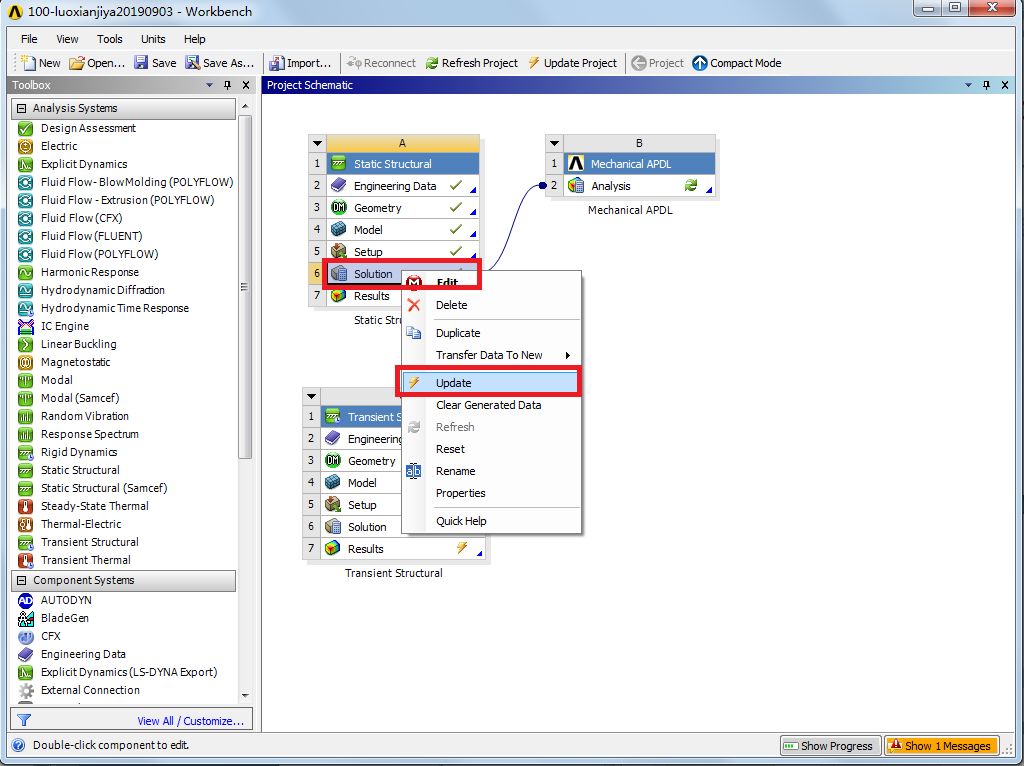The height and width of the screenshot is (766, 1024).
Task: Click the Update Project lightning icon
Action: (x=533, y=63)
